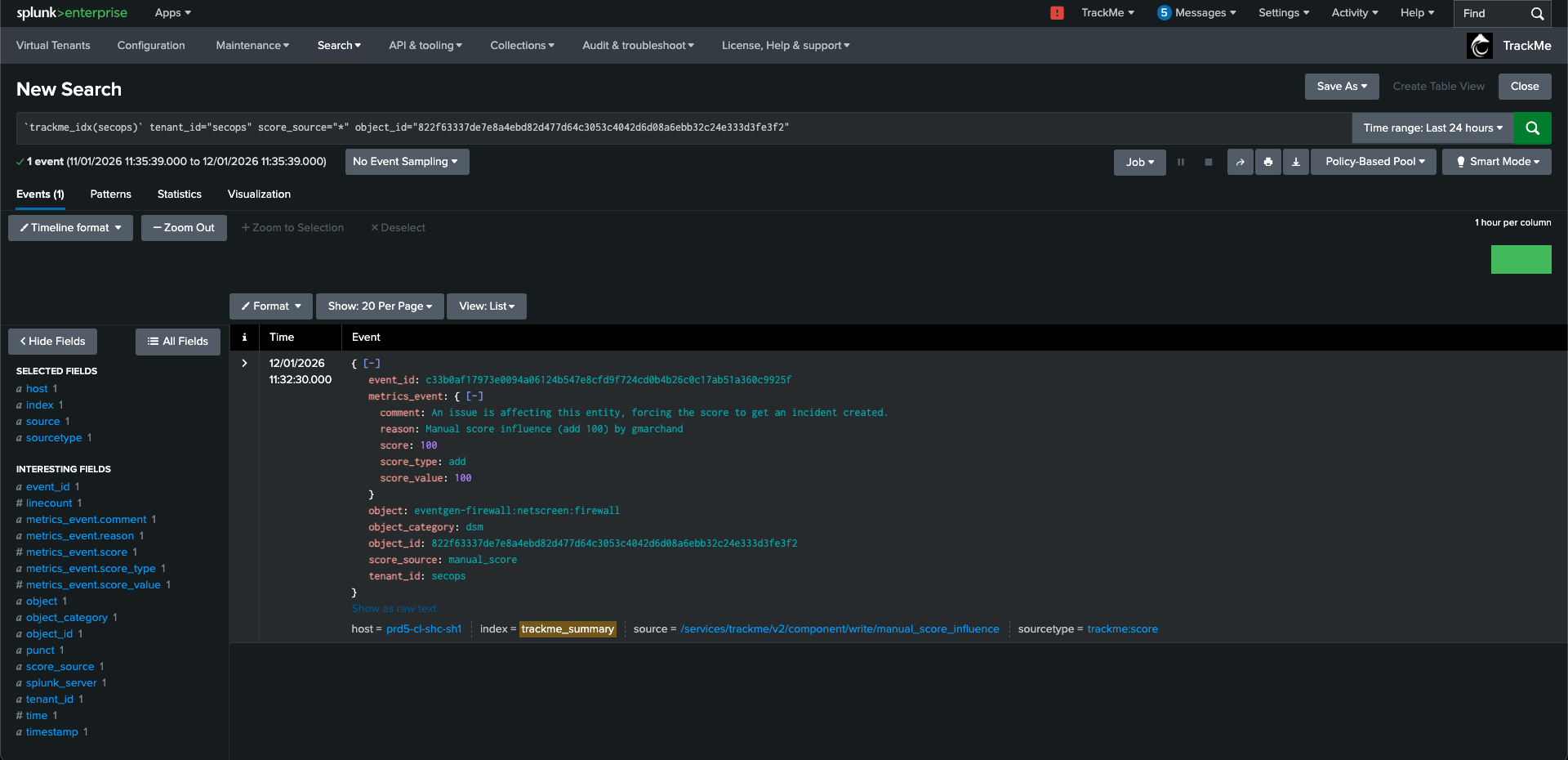This screenshot has height=760, width=1568.
Task: Click the green timeline bar
Action: tap(1521, 260)
